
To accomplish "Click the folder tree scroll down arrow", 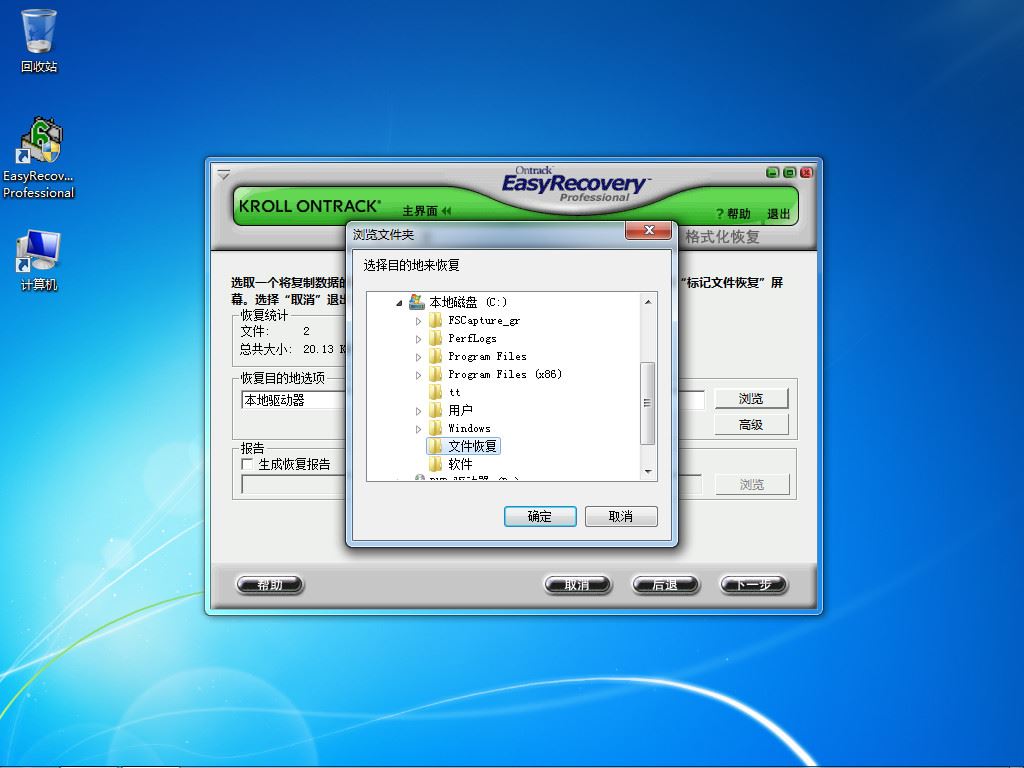I will click(648, 472).
